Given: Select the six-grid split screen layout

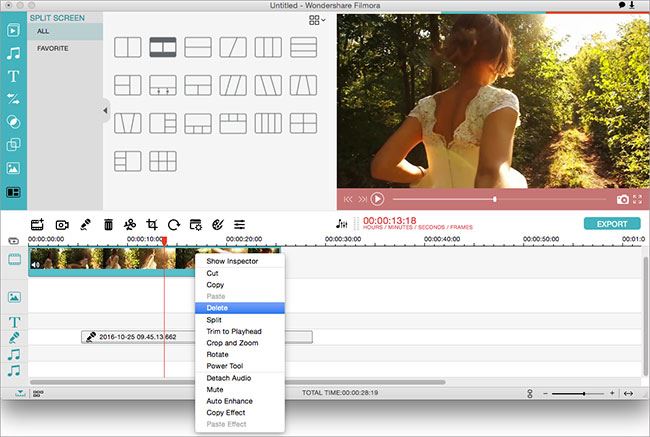Looking at the screenshot, I should [162, 161].
